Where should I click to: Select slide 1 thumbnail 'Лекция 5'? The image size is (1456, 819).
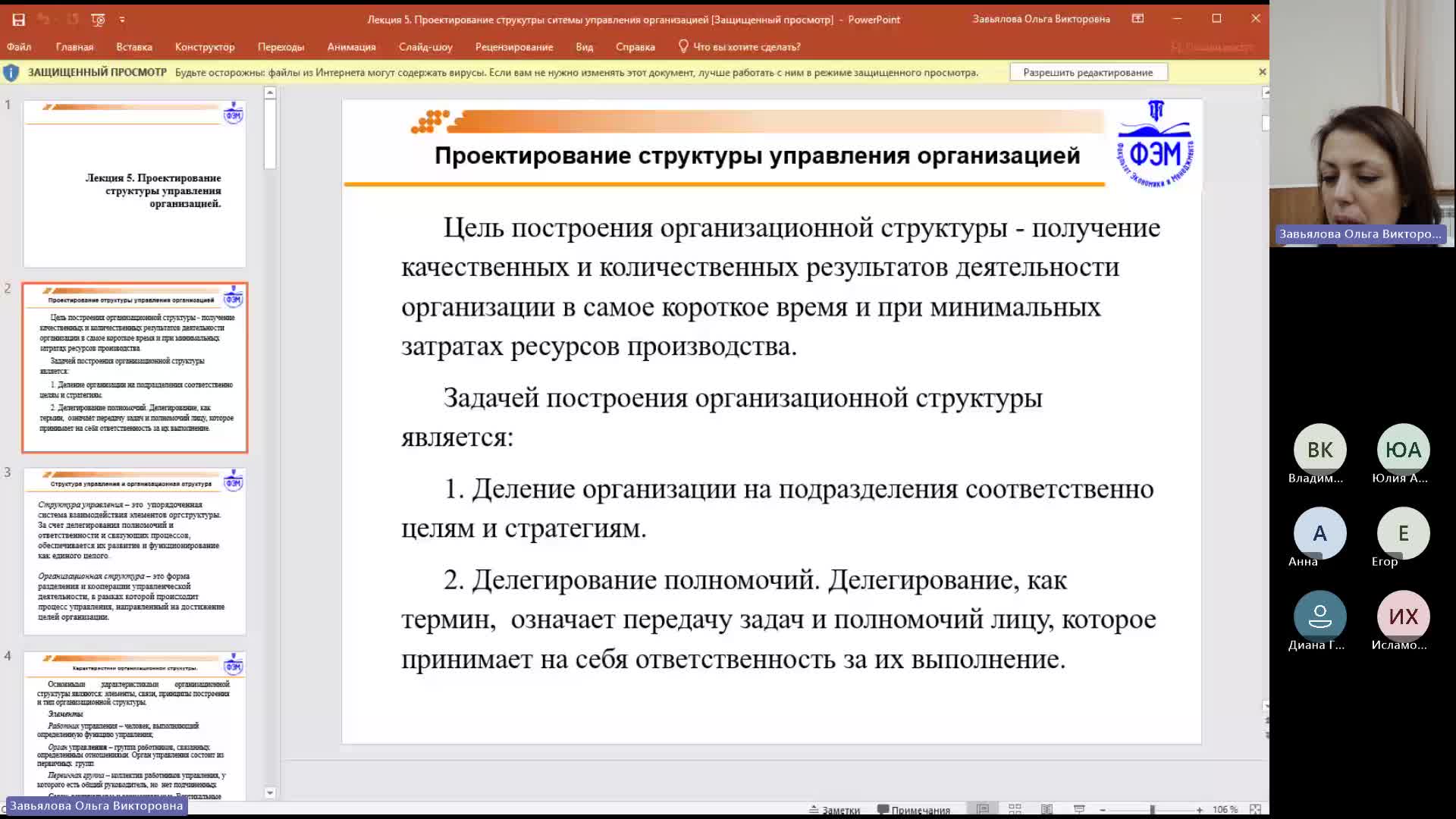(134, 184)
